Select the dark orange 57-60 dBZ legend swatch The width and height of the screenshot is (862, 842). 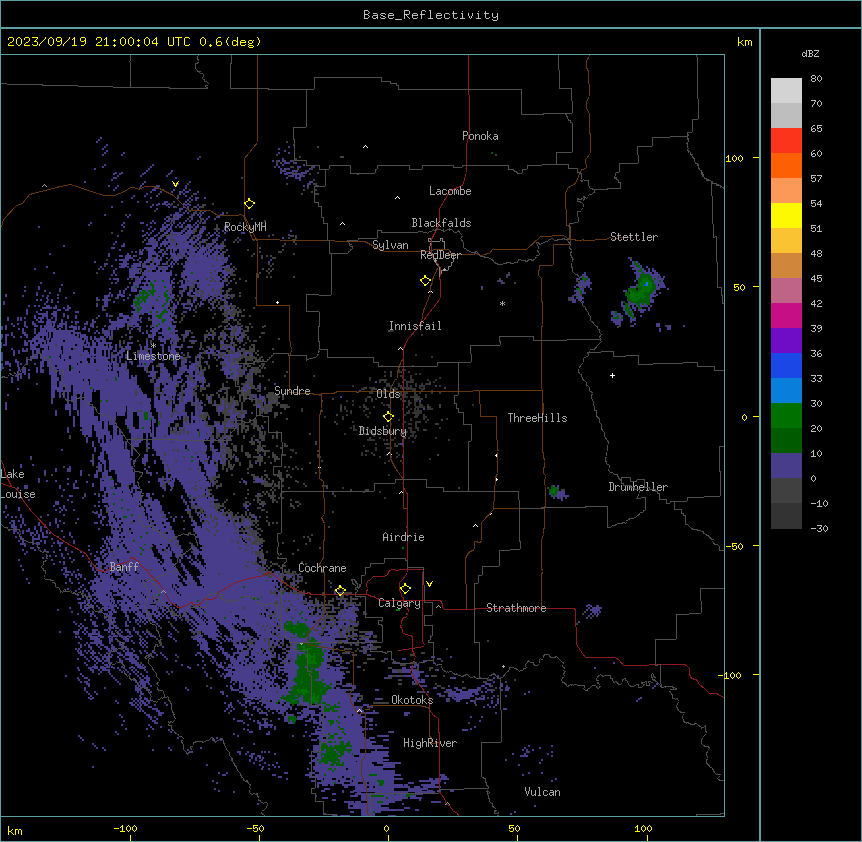786,165
